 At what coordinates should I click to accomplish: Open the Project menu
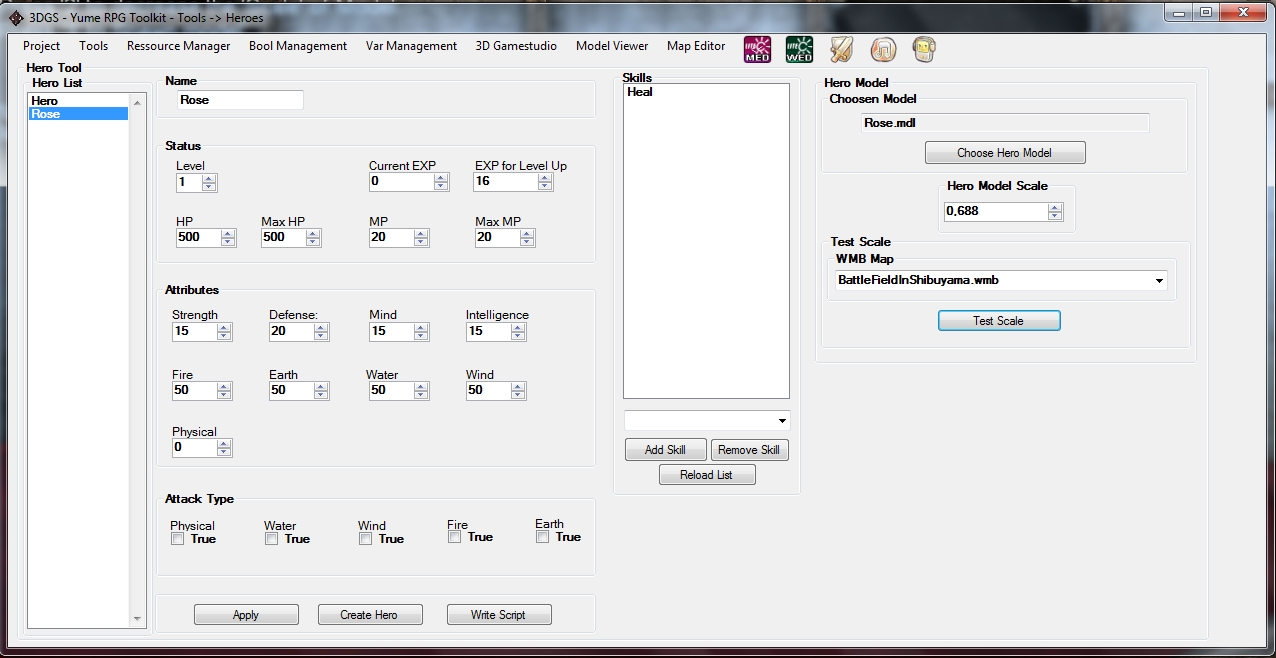pyautogui.click(x=42, y=46)
